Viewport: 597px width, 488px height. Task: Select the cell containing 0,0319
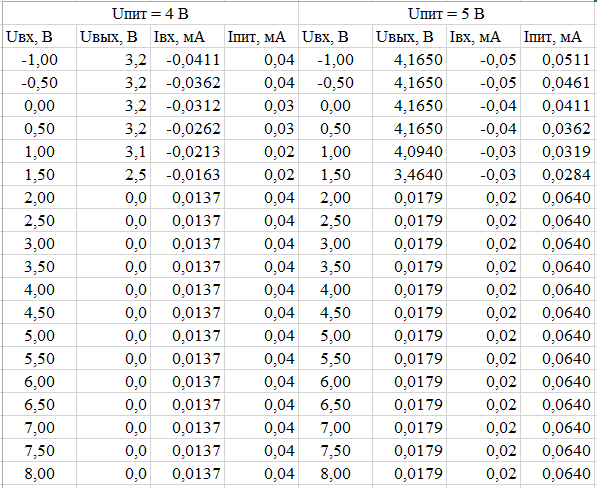[559, 152]
